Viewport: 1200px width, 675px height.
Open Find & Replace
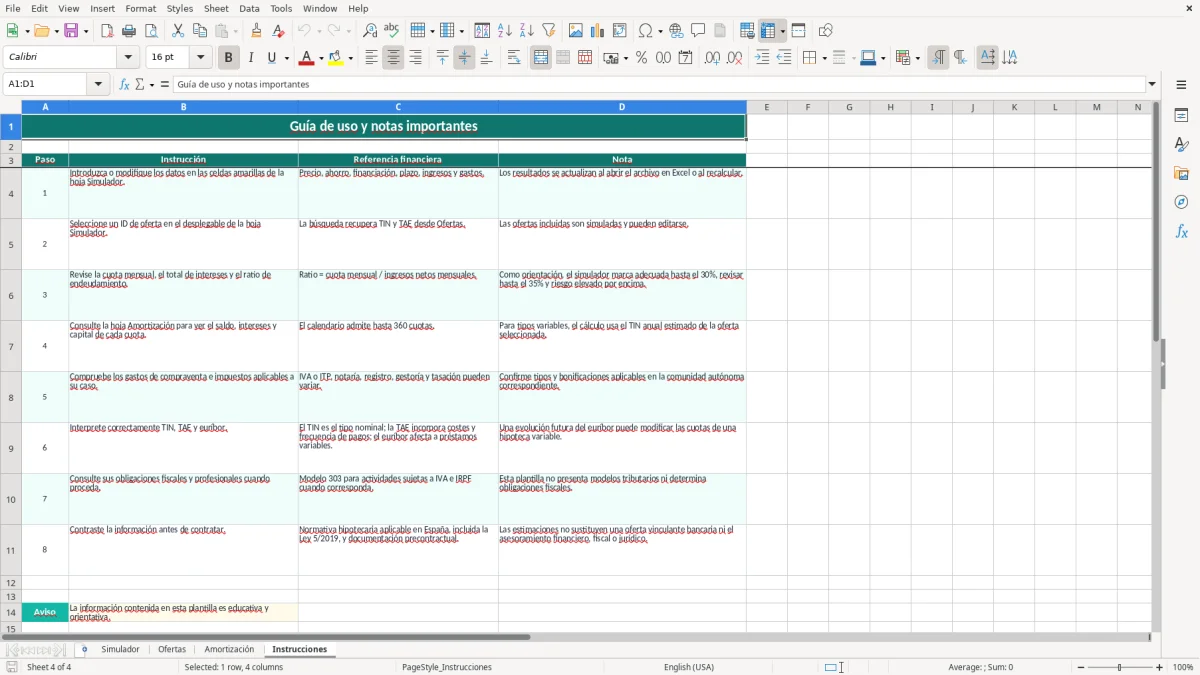tap(370, 31)
